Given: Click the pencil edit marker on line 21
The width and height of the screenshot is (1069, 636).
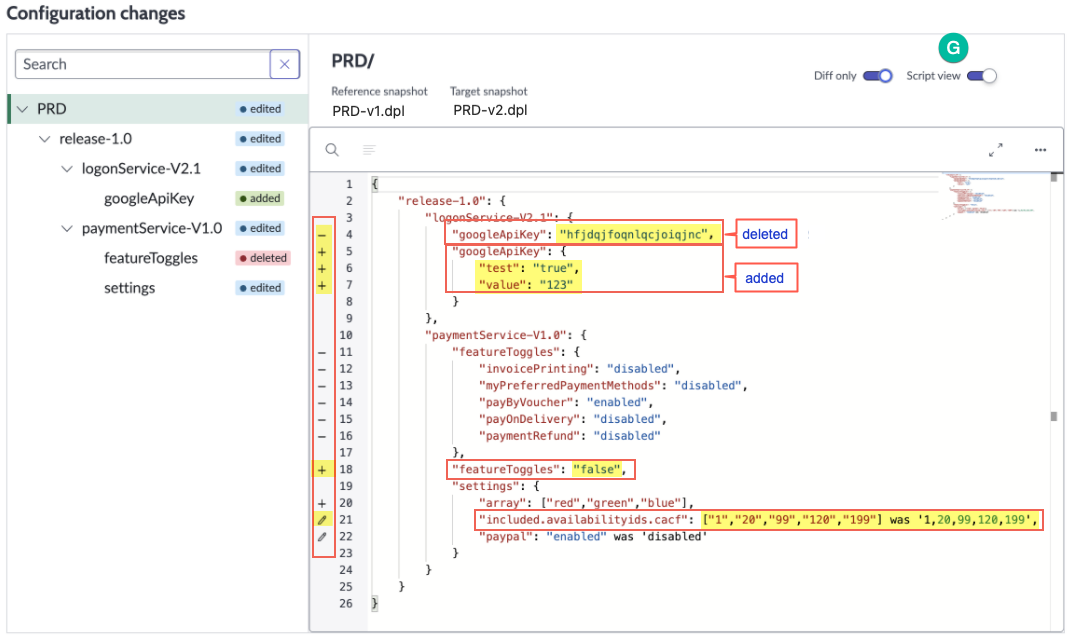Looking at the screenshot, I should click(x=322, y=520).
